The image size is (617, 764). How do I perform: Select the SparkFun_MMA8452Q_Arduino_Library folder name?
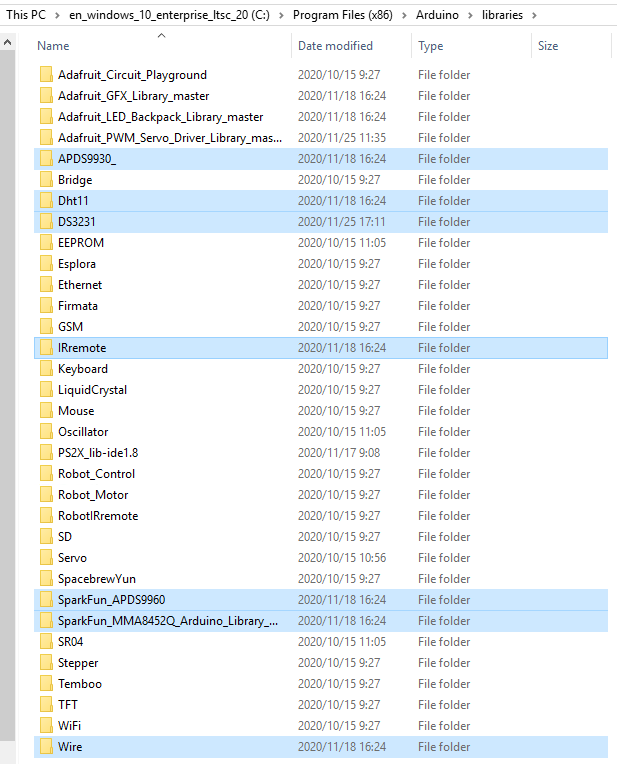tap(168, 621)
